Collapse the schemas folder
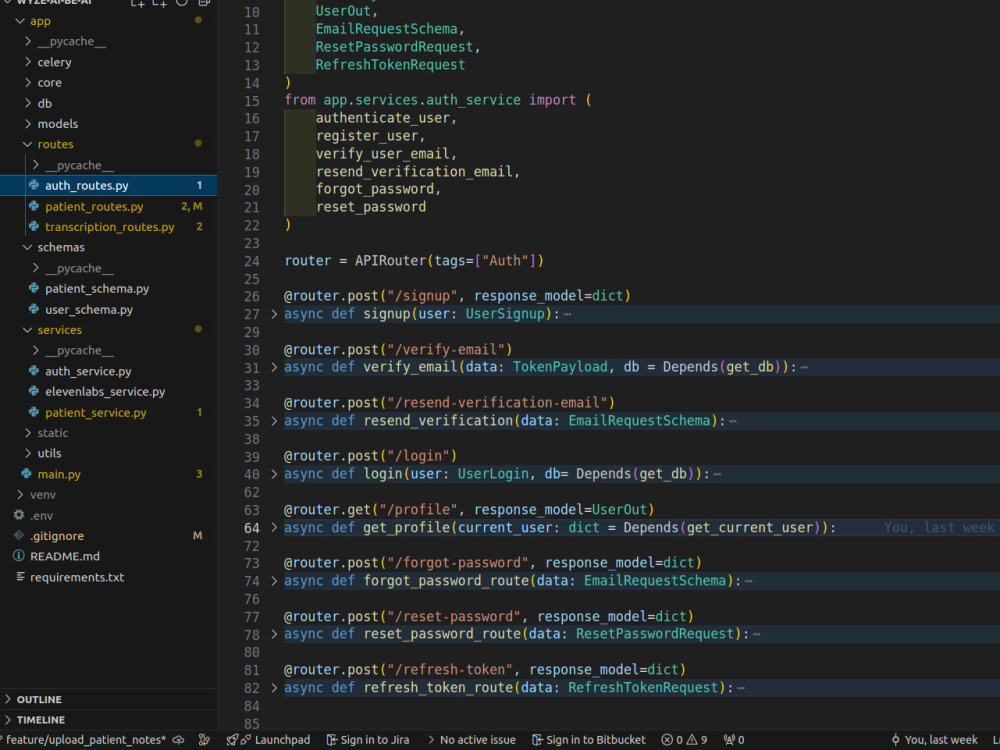1000x750 pixels. (x=28, y=247)
